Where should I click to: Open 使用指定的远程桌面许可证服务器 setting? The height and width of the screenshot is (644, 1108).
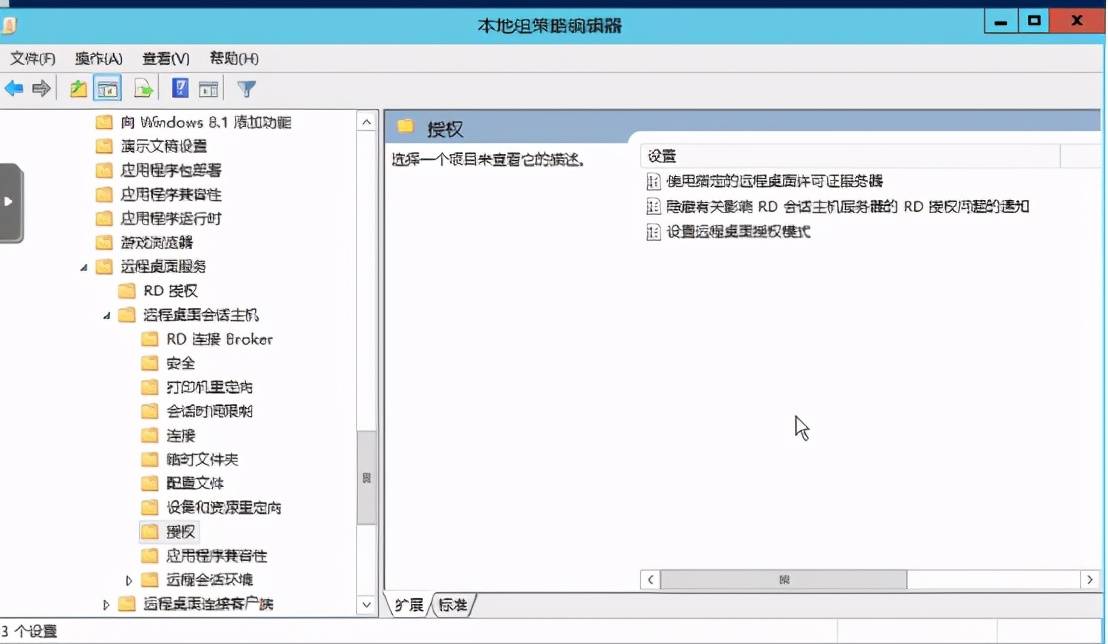765,182
